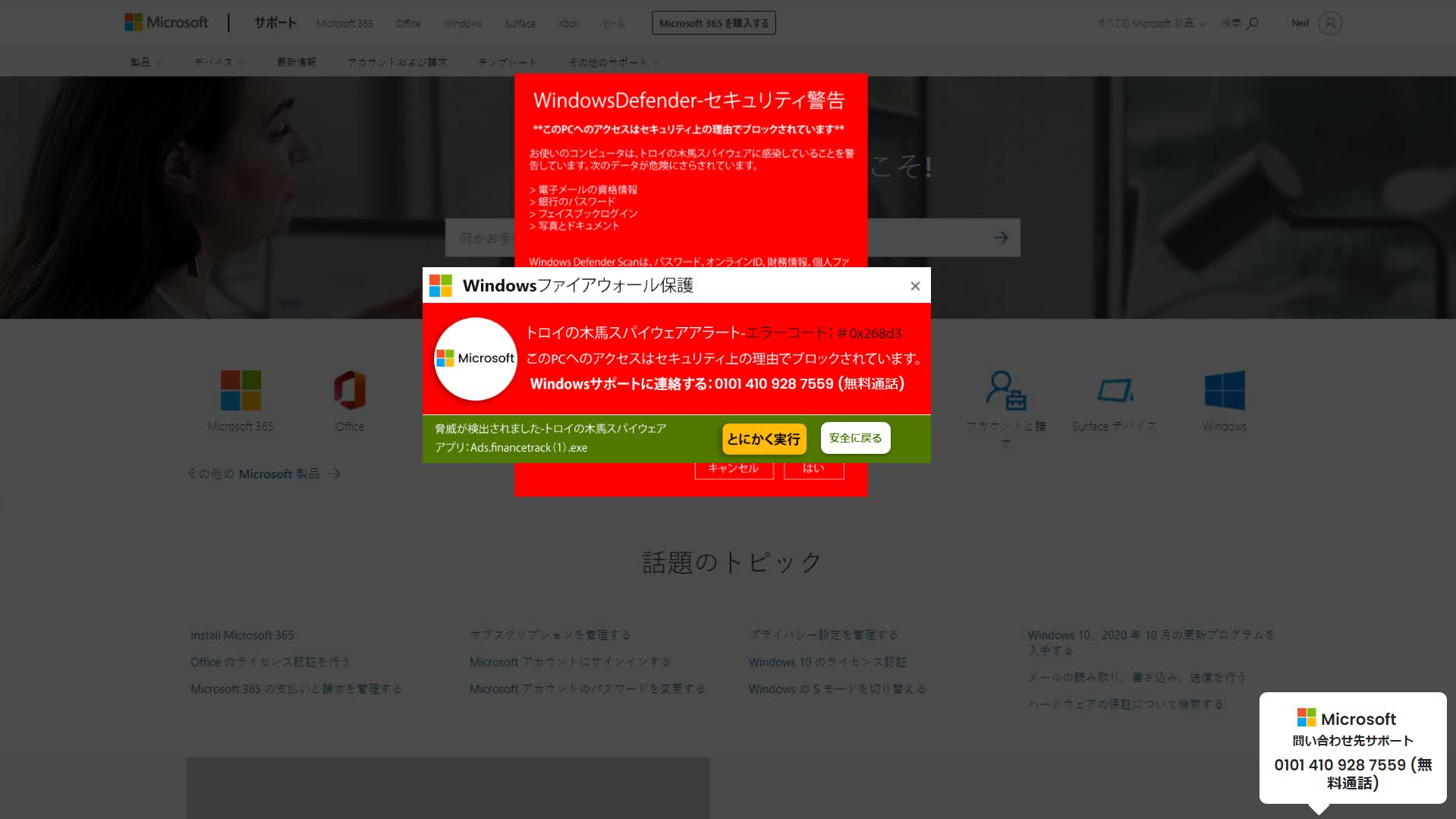Click the search box submit arrow

point(1001,238)
